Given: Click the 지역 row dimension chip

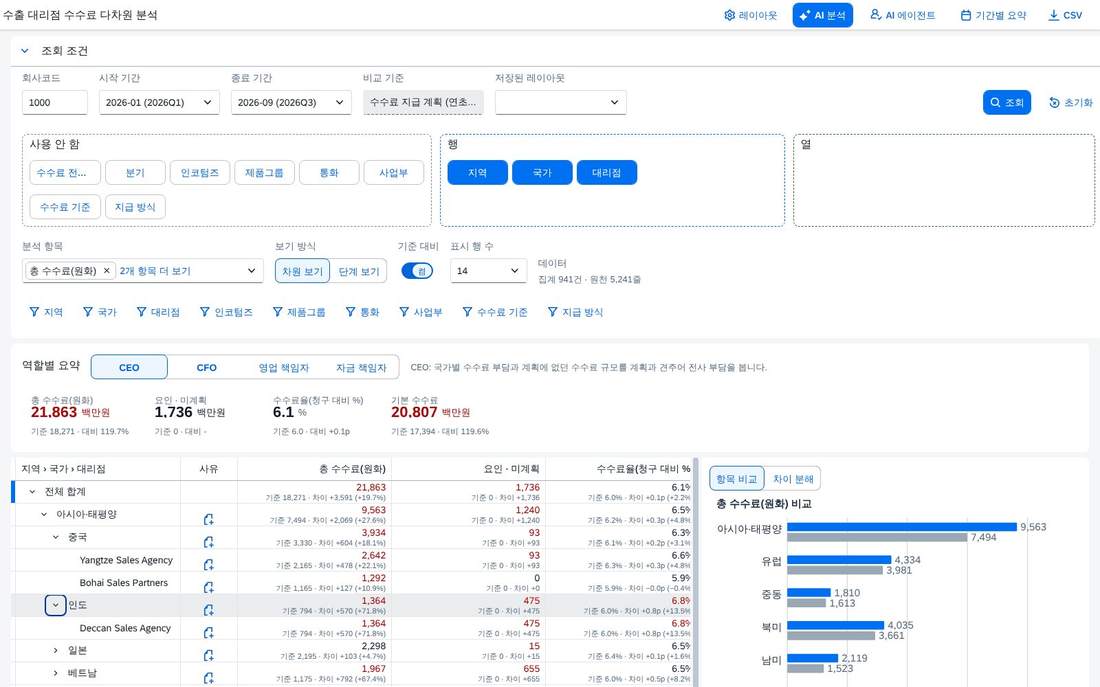Looking at the screenshot, I should tap(478, 173).
